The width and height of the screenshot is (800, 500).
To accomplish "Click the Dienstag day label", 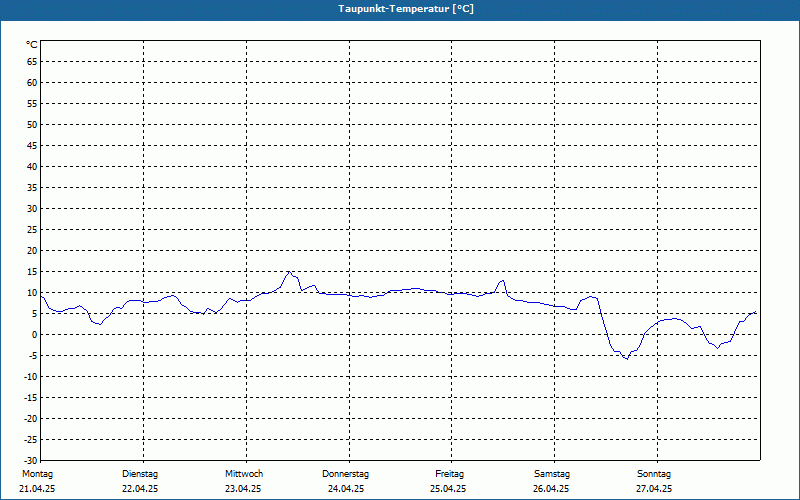I will point(140,474).
